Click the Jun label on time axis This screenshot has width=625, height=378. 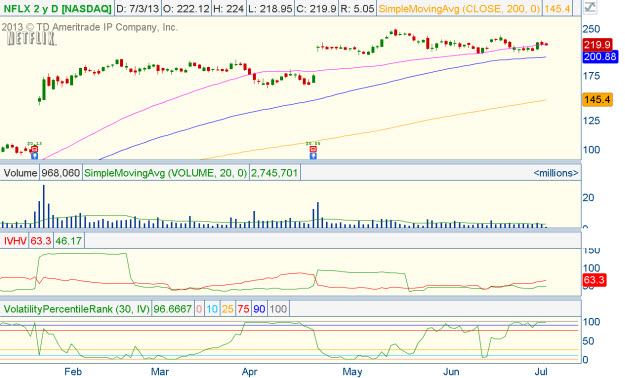[451, 372]
